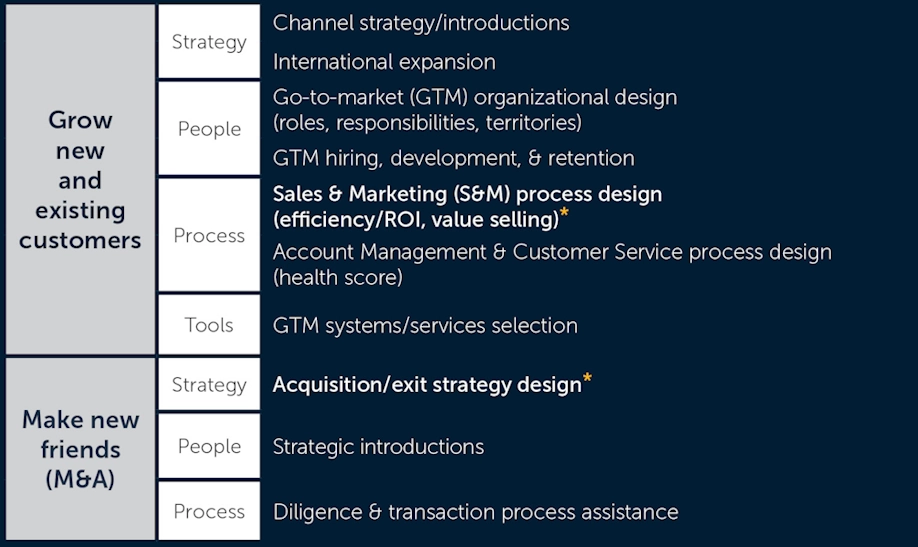Select the Tools category box

click(209, 325)
